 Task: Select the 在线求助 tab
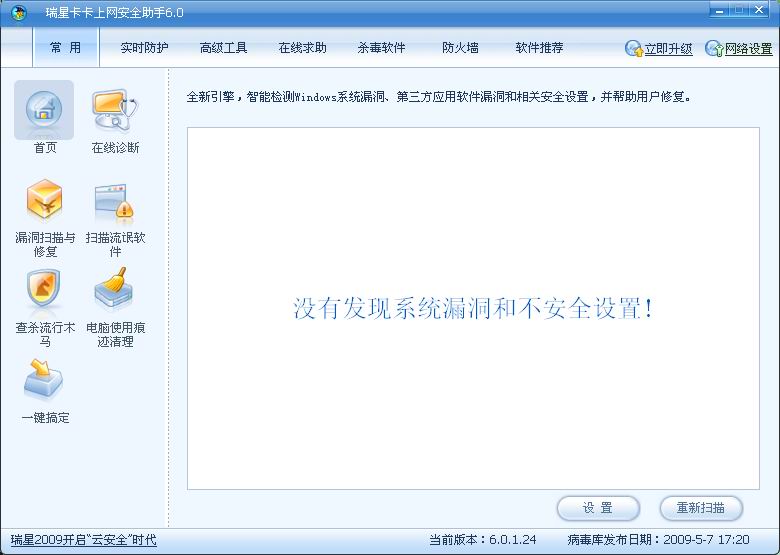pos(302,48)
